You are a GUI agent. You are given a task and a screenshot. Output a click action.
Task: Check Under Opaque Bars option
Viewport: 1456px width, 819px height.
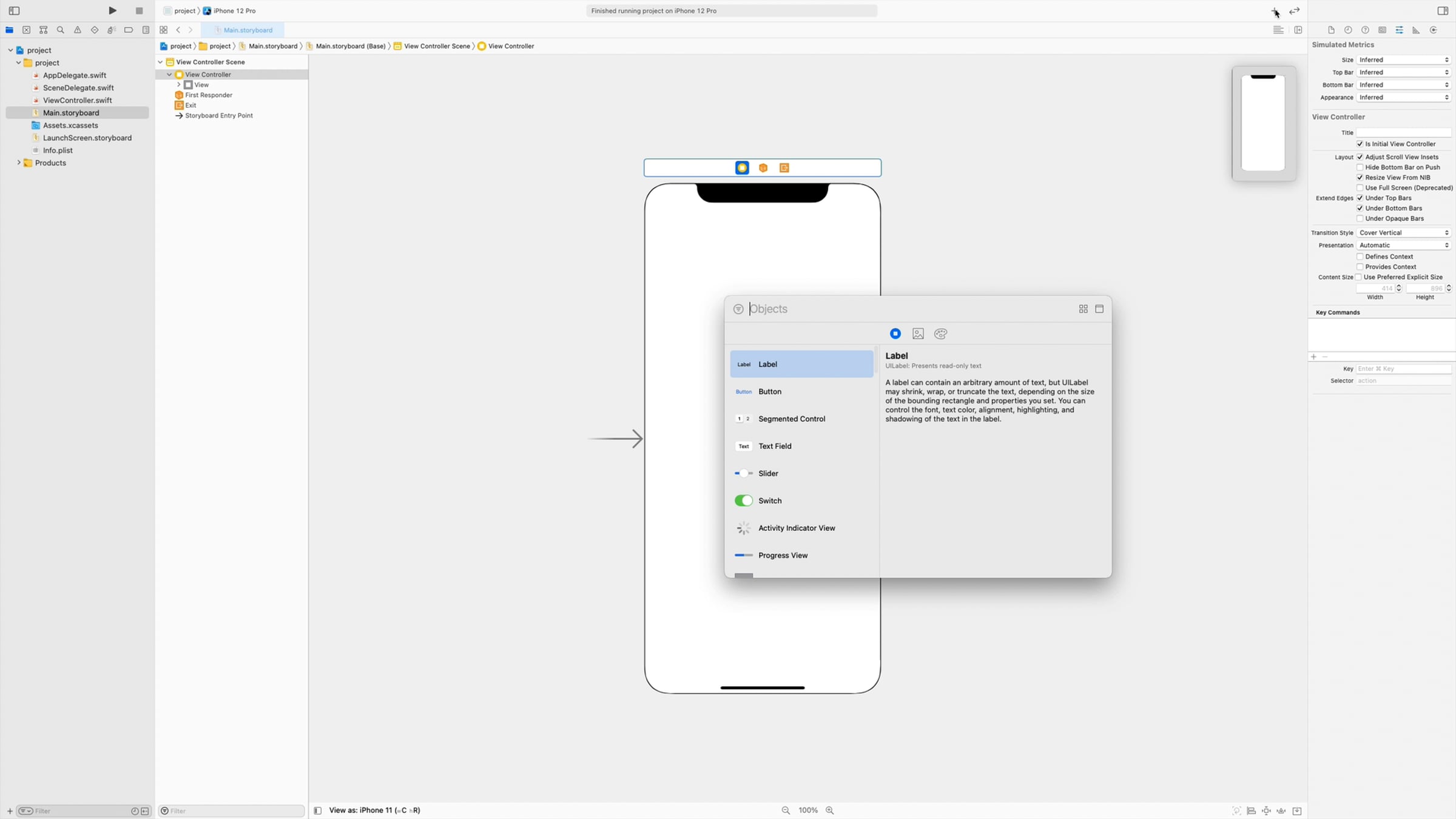(x=1360, y=218)
